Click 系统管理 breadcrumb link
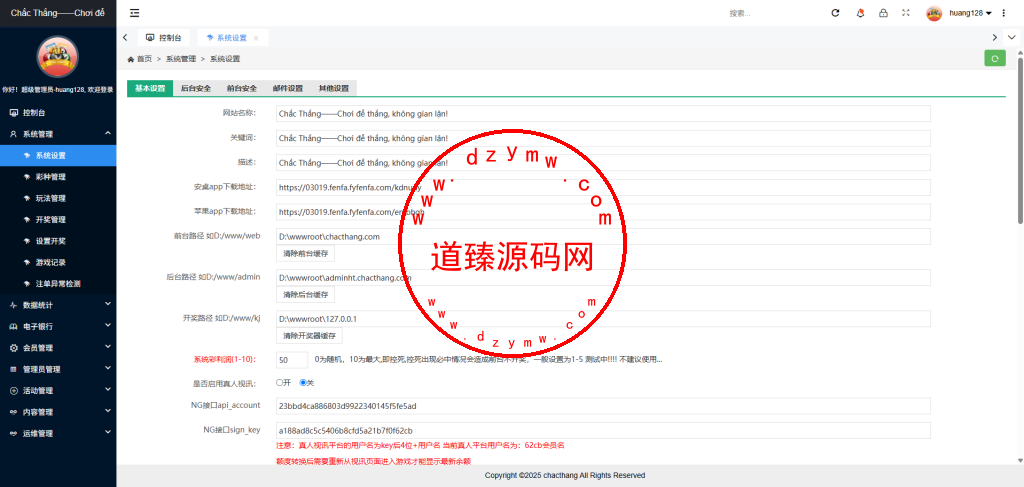Viewport: 1024px width, 487px height. pyautogui.click(x=181, y=59)
